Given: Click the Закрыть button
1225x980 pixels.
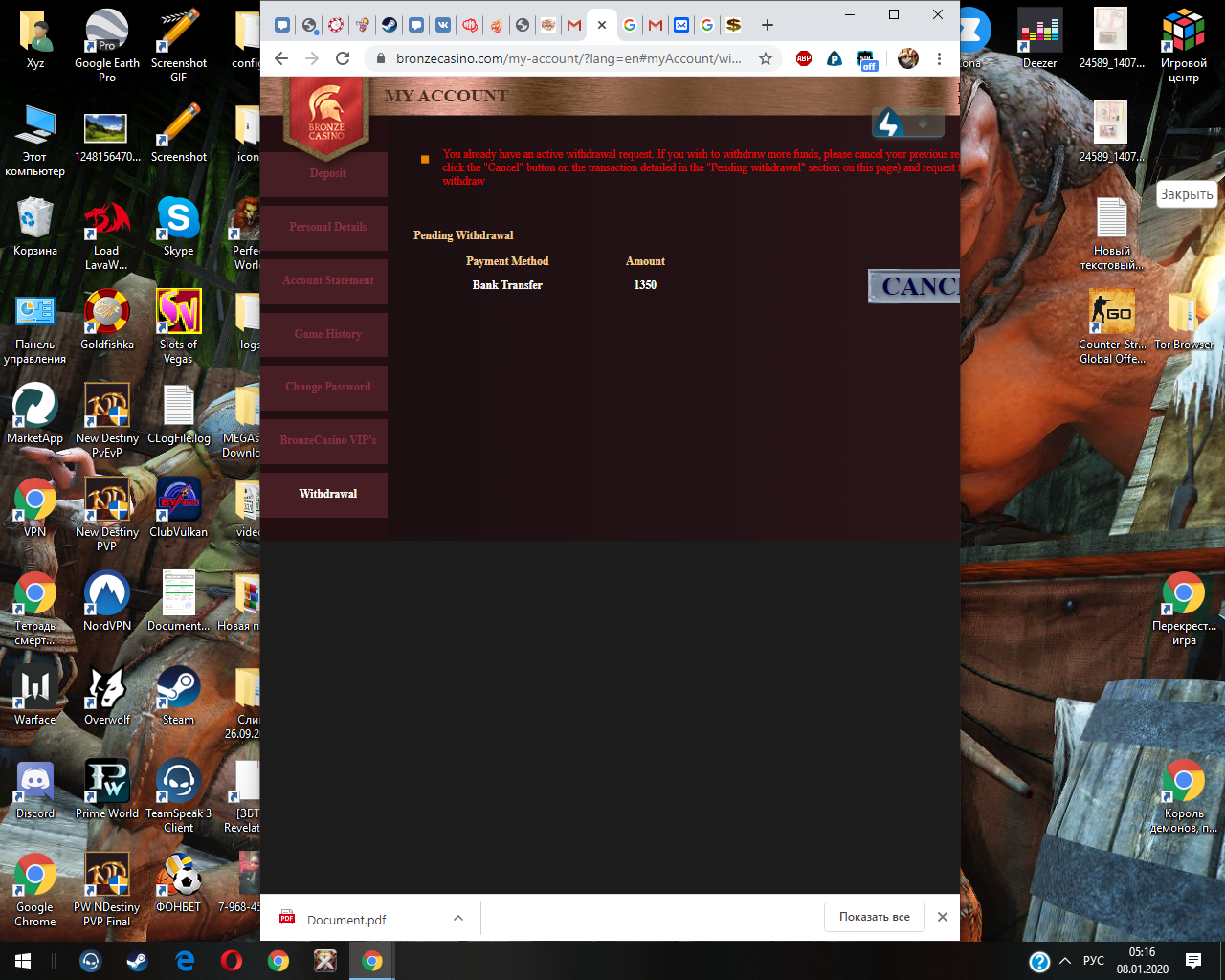Looking at the screenshot, I should [x=1187, y=194].
